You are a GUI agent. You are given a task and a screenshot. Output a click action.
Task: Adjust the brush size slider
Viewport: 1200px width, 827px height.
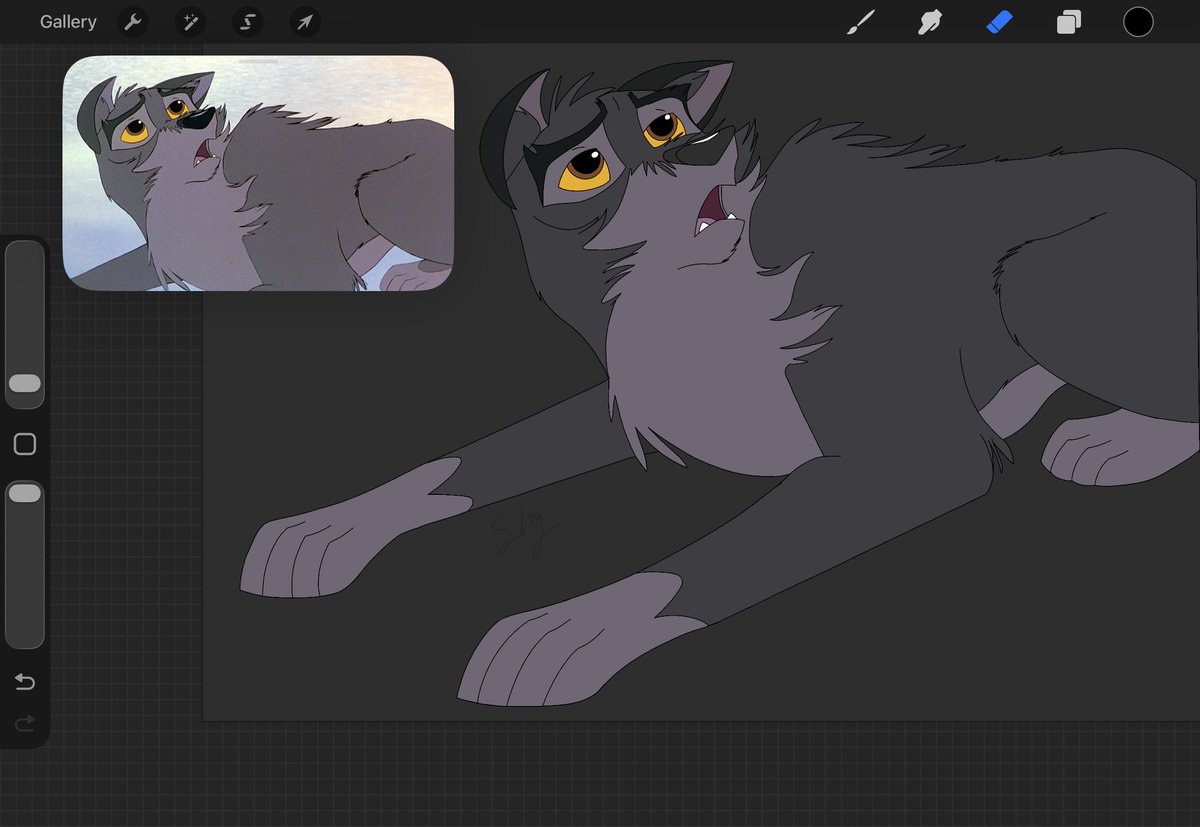(25, 325)
